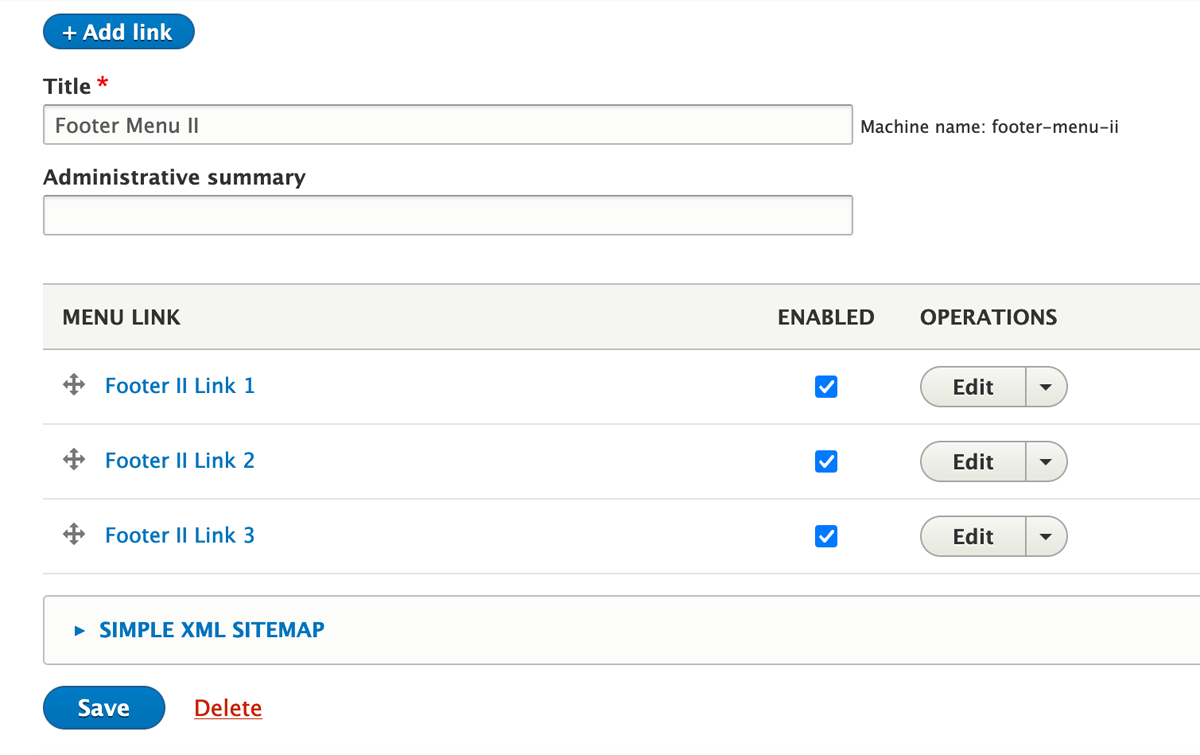The height and width of the screenshot is (755, 1200).
Task: Open operations dropdown for Footer II Link 3
Action: tap(1046, 537)
